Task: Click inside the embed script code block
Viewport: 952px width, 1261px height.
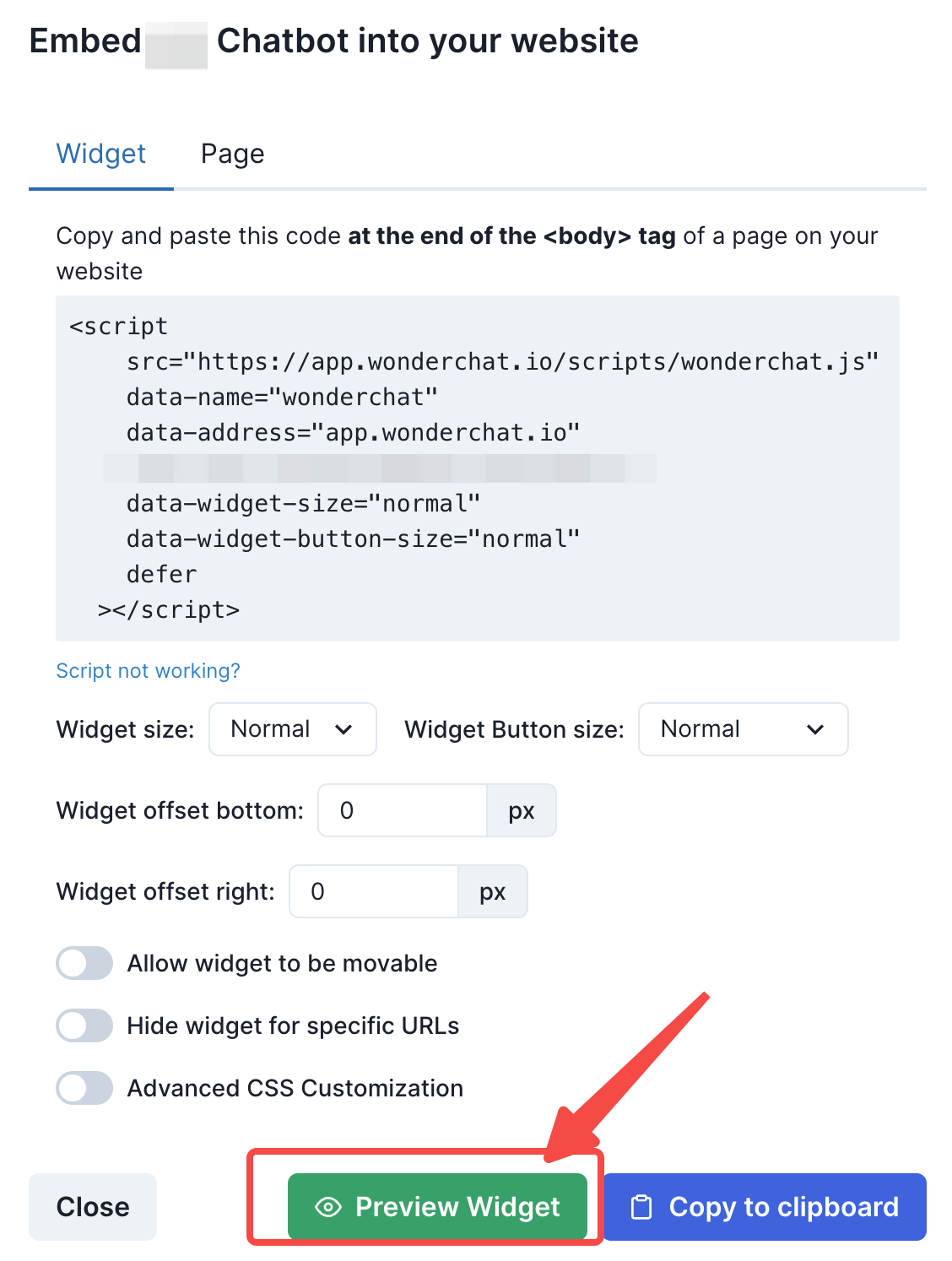Action: click(x=477, y=468)
